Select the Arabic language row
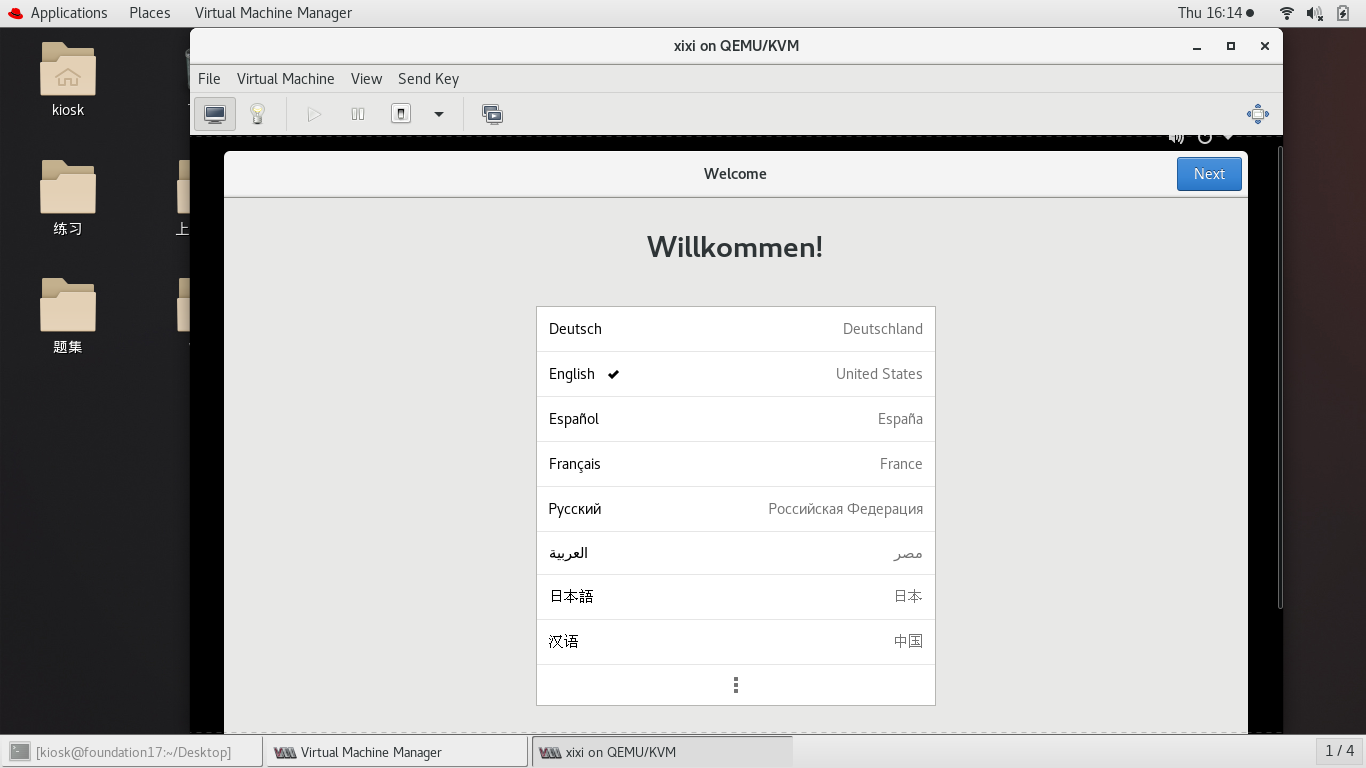The height and width of the screenshot is (768, 1366). [x=736, y=553]
